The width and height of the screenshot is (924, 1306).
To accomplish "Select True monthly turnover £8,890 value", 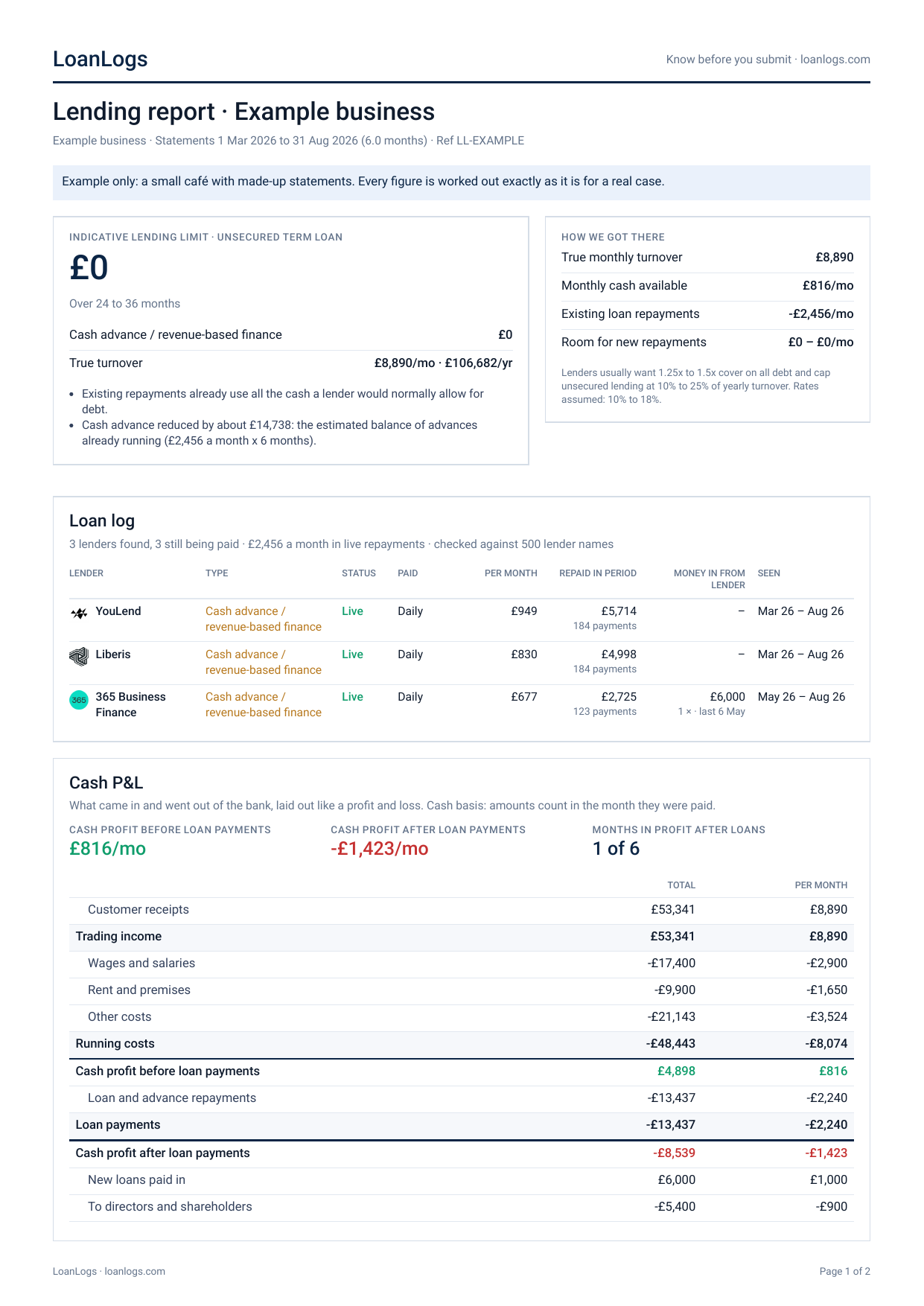I will pos(834,258).
